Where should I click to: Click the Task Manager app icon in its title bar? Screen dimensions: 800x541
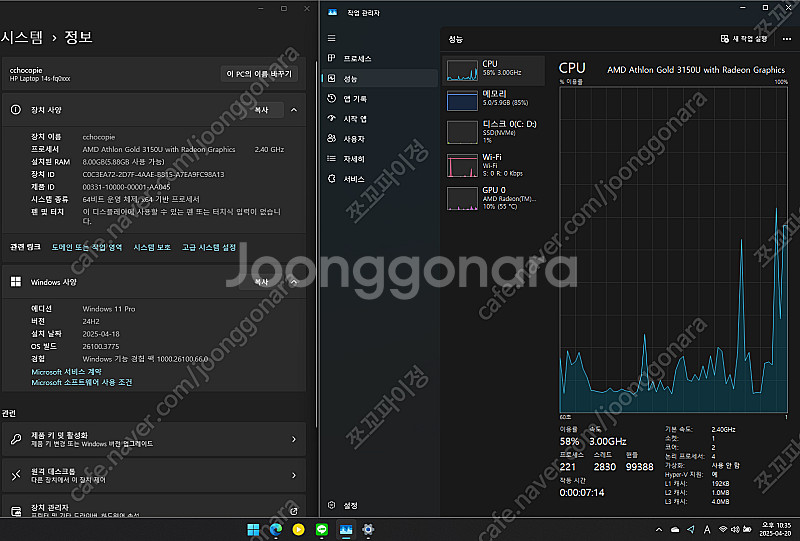pos(333,12)
